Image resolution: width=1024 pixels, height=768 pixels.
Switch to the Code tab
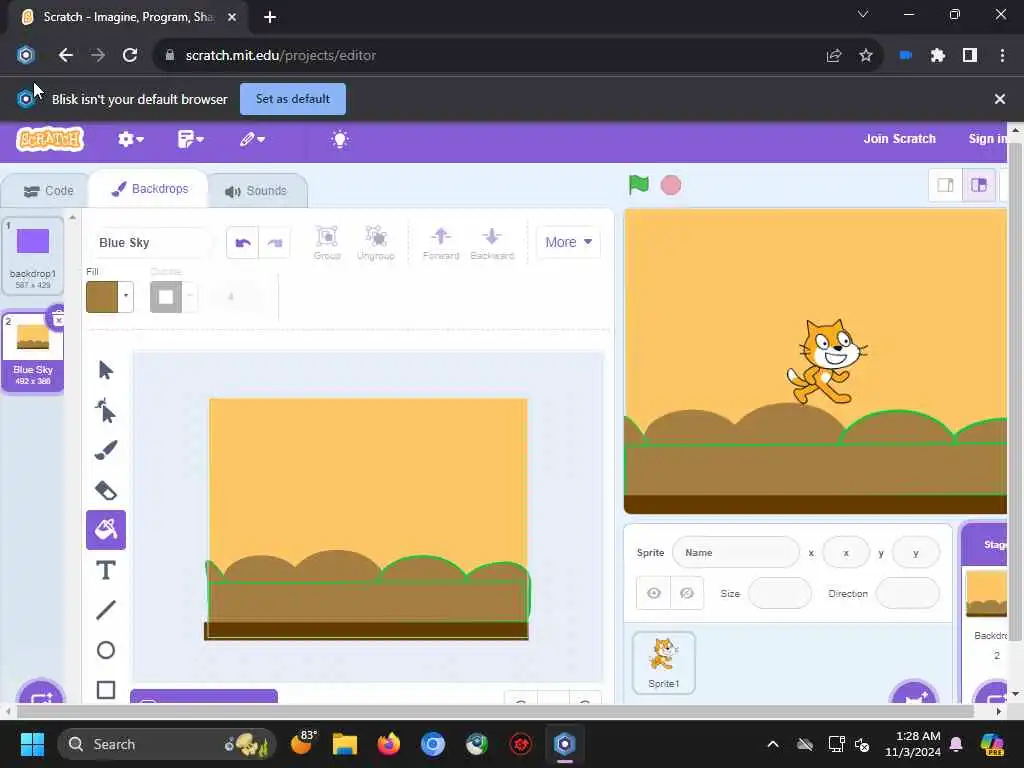point(48,191)
